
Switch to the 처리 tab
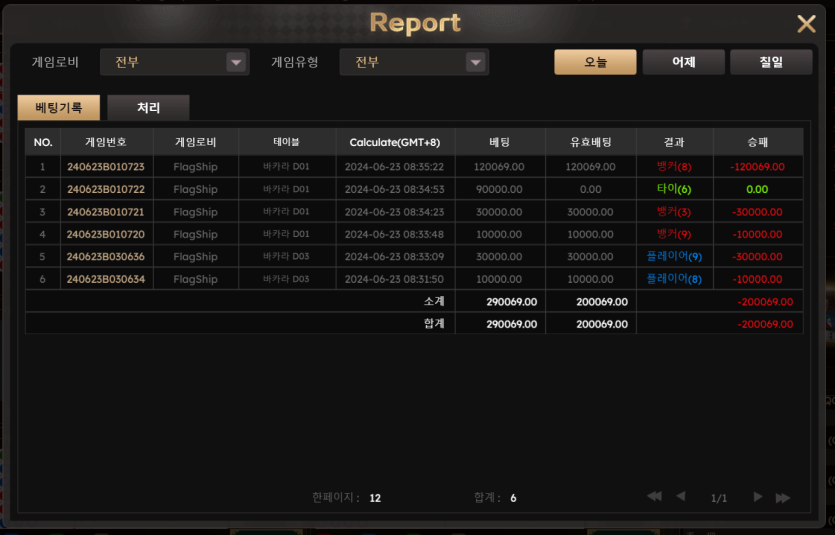(x=148, y=108)
